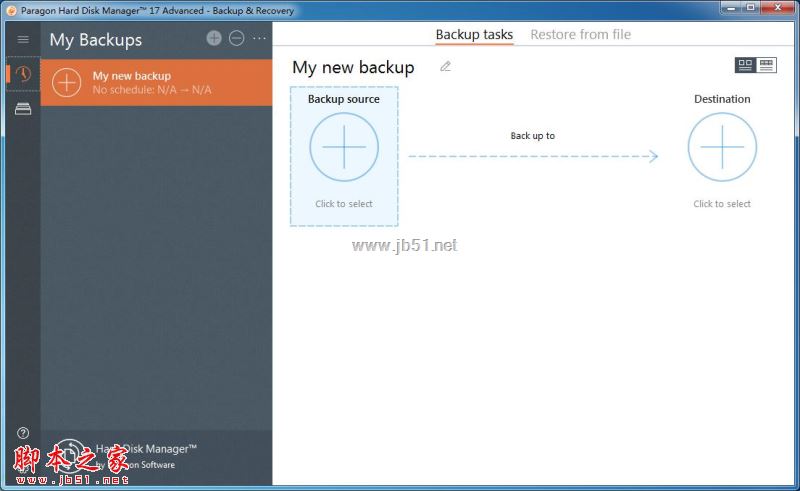Open the hamburger menu in the sidebar
Viewport: 800px width, 491px height.
point(23,39)
